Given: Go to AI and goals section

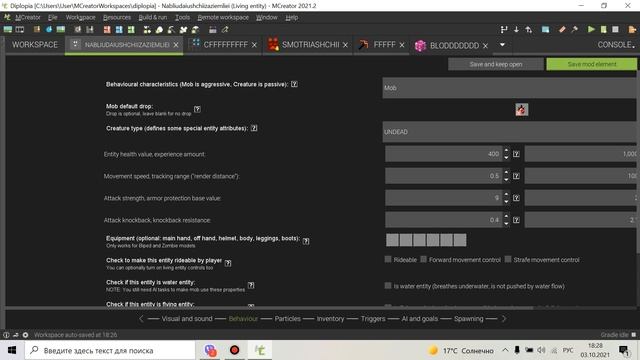Looking at the screenshot, I should tap(420, 319).
